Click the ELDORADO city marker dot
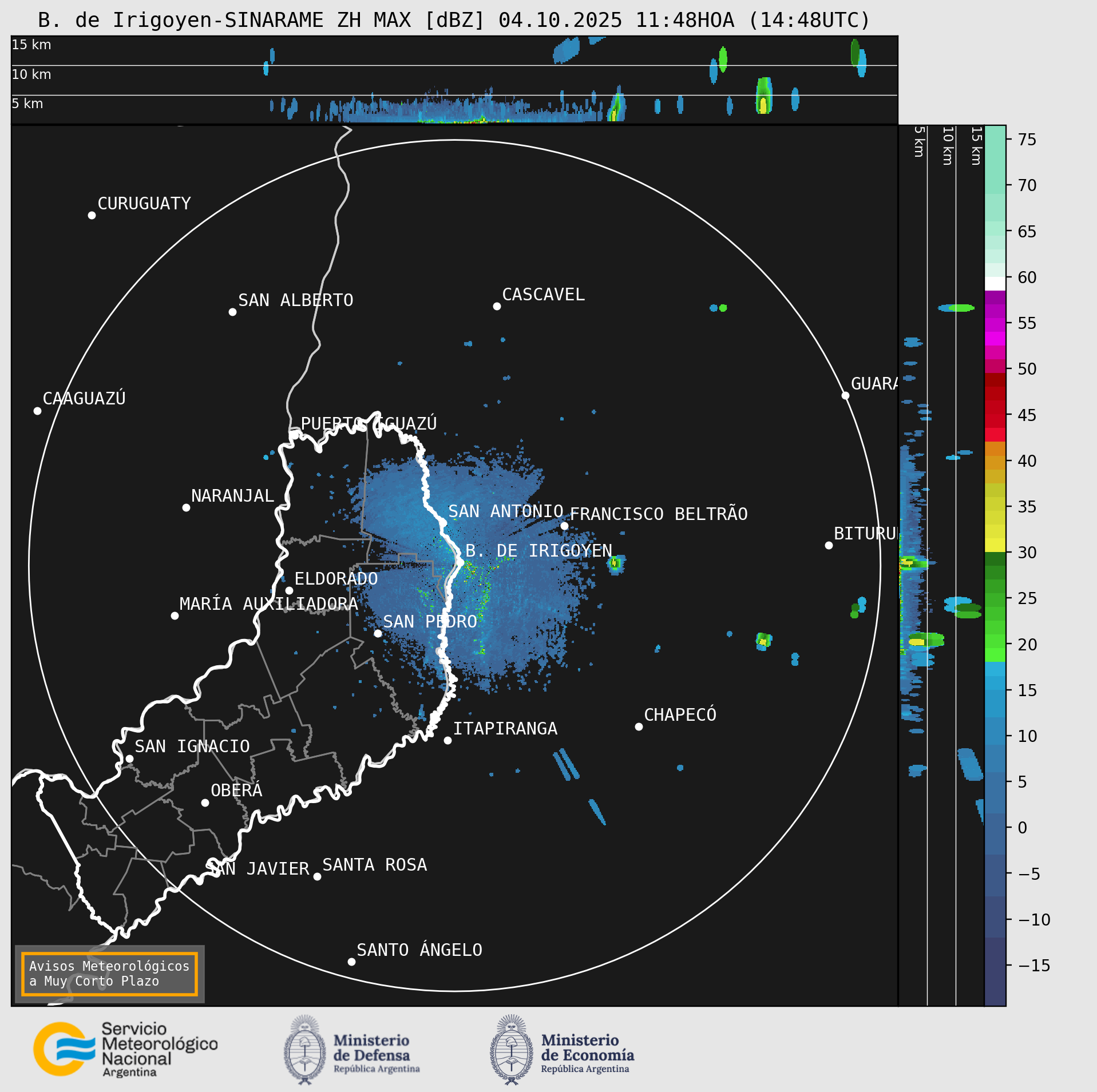This screenshot has width=1097, height=1092. pos(289,590)
